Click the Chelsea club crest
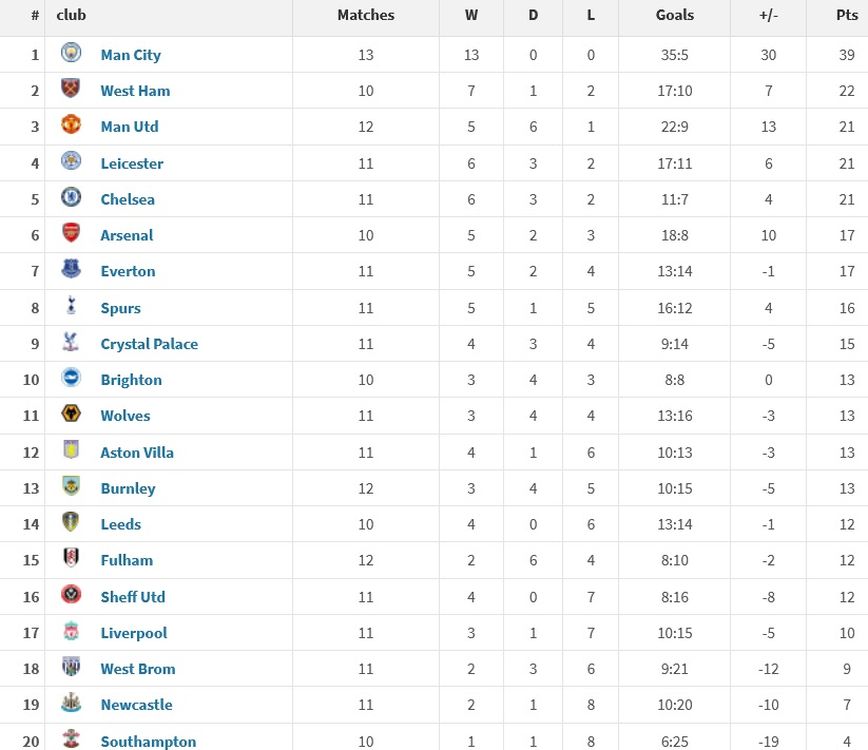868x750 pixels. click(71, 199)
